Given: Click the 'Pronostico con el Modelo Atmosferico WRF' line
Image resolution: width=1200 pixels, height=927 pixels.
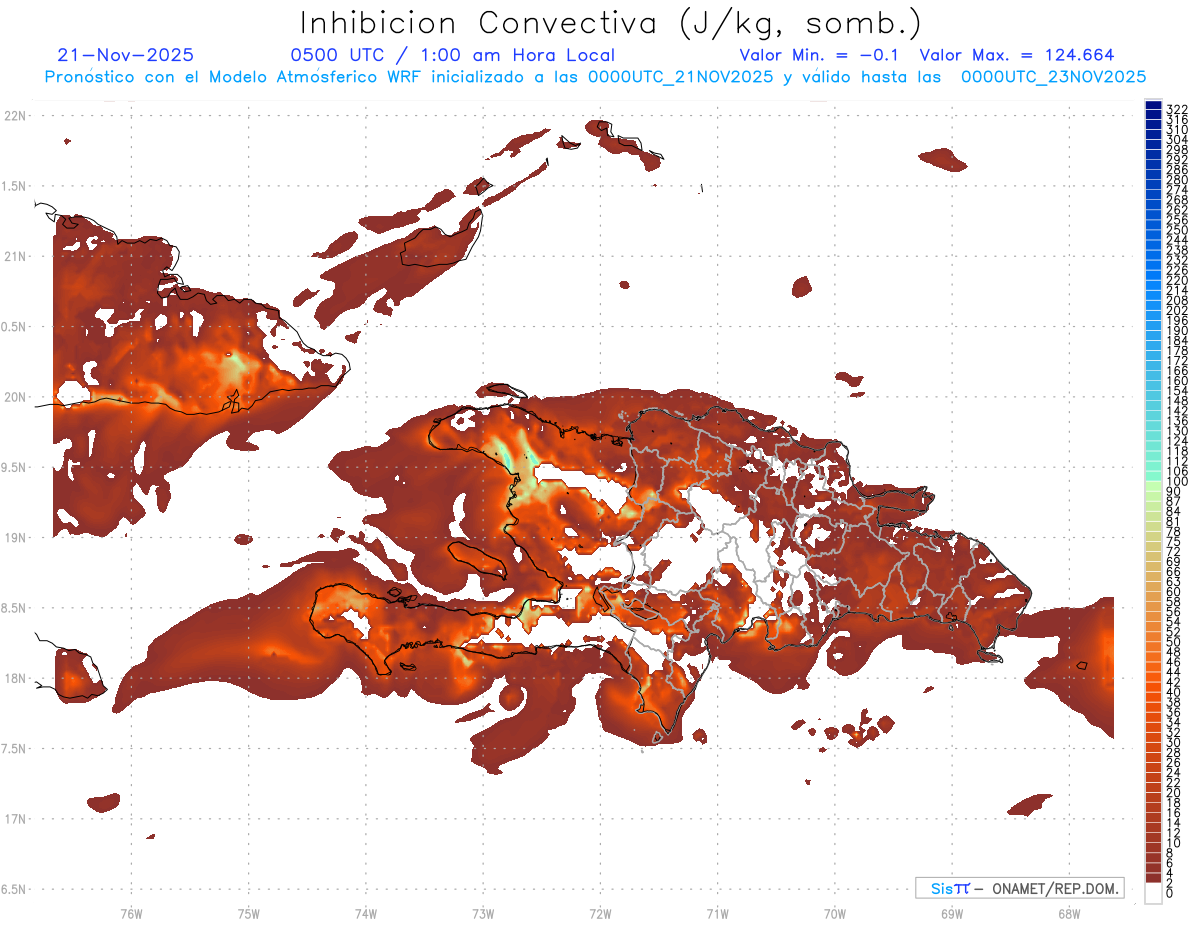Looking at the screenshot, I should [x=595, y=77].
